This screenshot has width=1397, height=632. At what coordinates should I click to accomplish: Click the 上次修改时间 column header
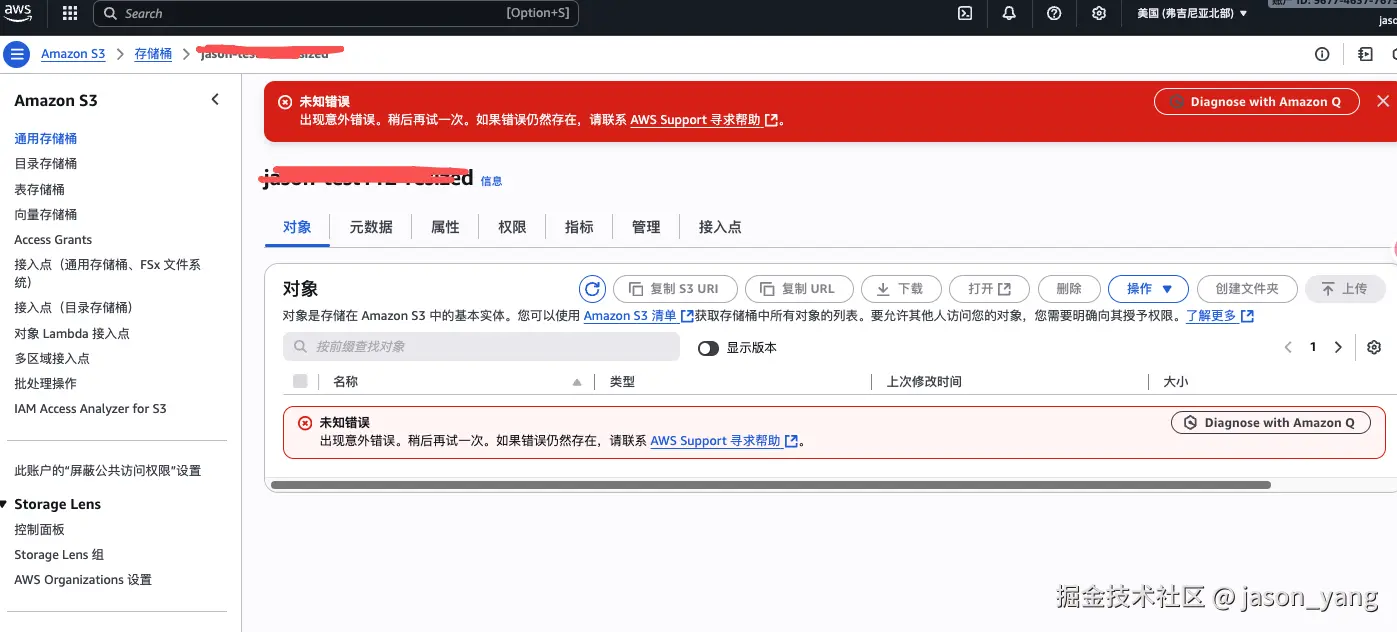pos(924,382)
